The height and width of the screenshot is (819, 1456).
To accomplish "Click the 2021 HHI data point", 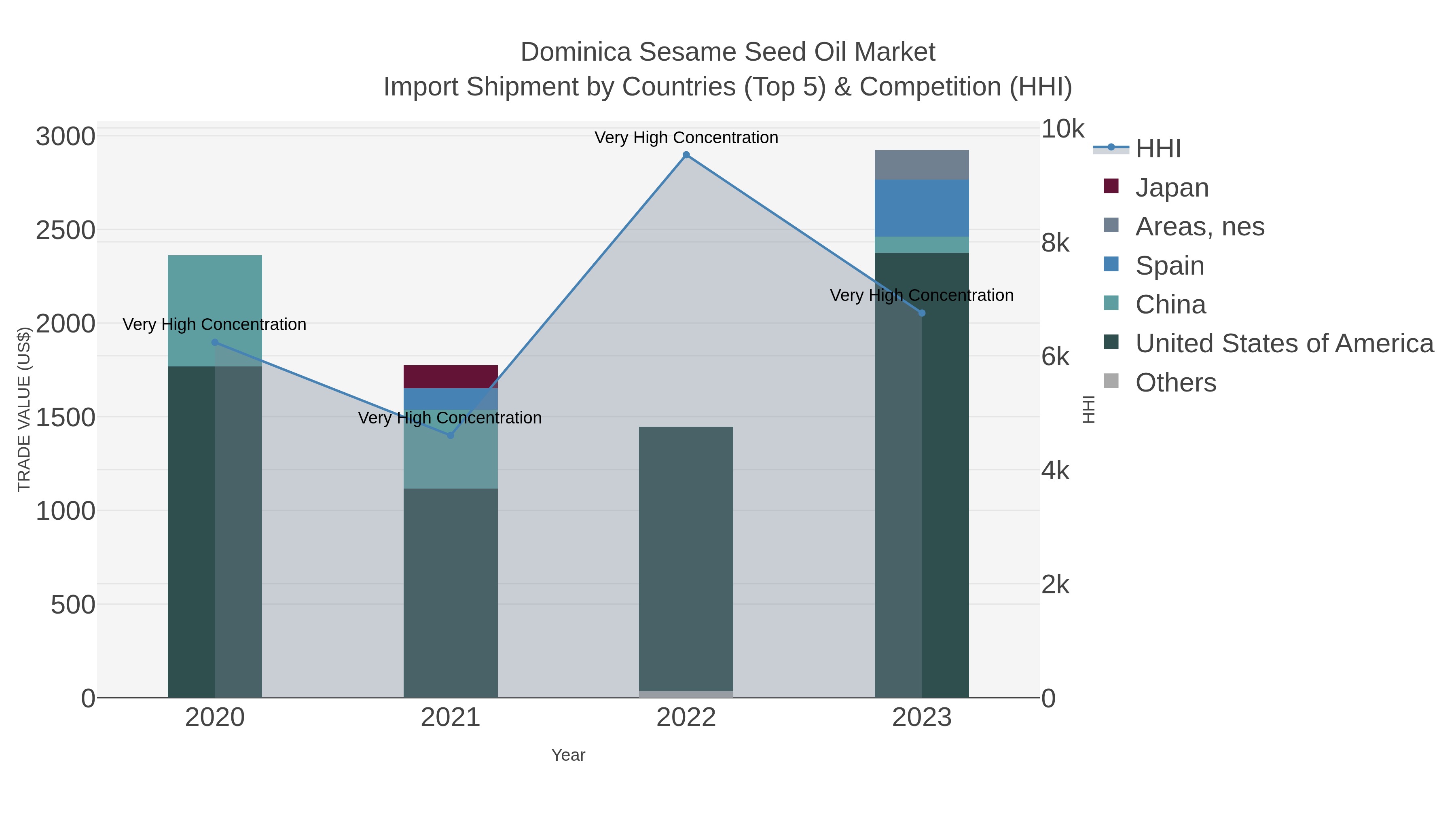I will click(x=451, y=435).
